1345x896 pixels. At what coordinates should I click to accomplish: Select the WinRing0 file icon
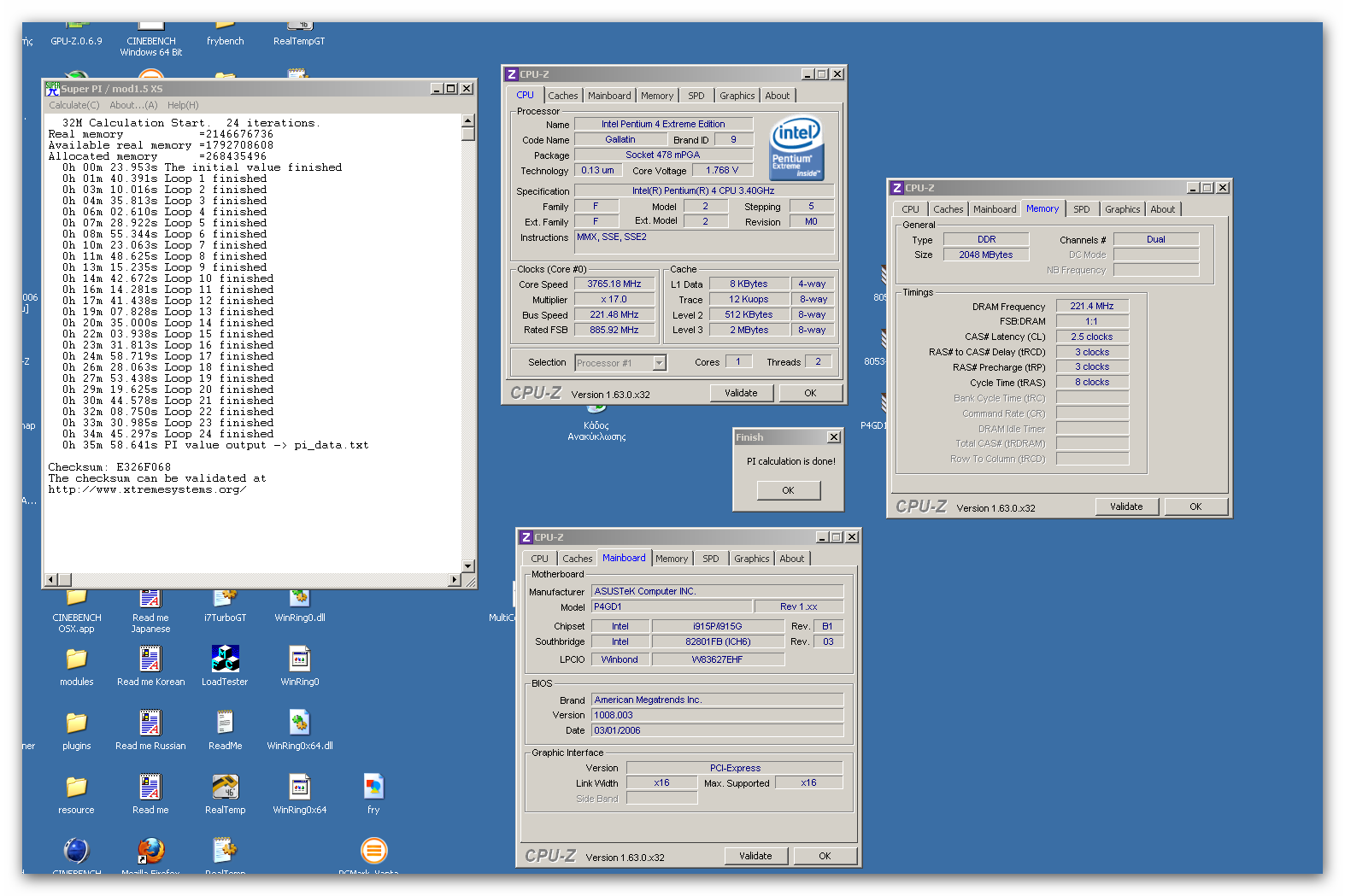tap(299, 659)
